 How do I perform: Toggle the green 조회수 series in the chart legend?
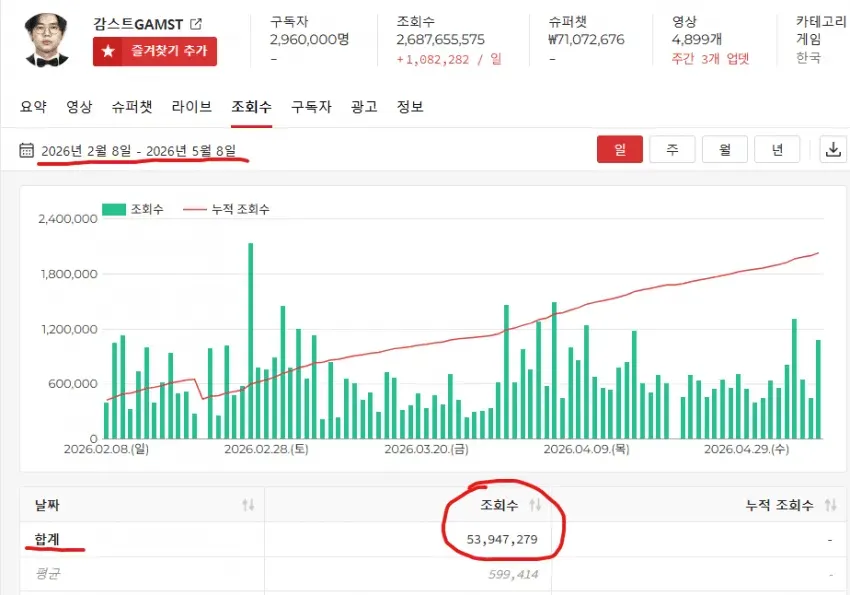[133, 209]
